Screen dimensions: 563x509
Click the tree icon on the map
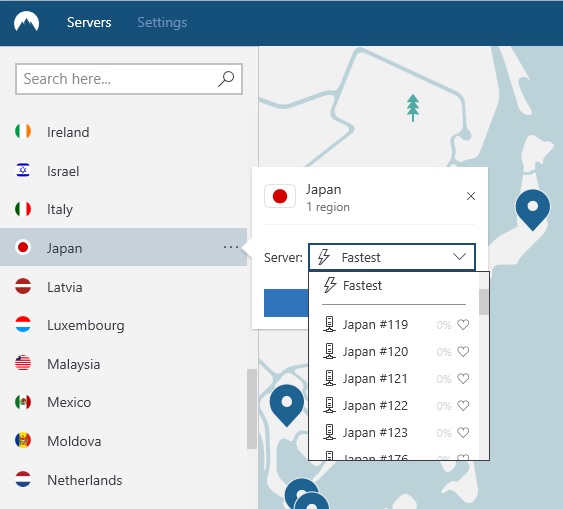(x=413, y=108)
